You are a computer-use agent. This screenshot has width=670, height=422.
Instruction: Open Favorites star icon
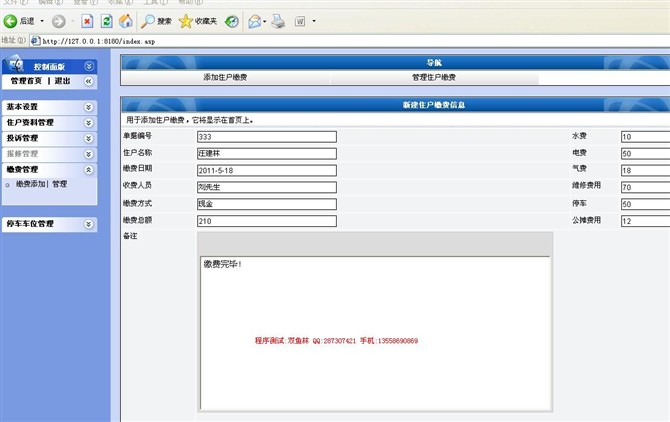[185, 21]
